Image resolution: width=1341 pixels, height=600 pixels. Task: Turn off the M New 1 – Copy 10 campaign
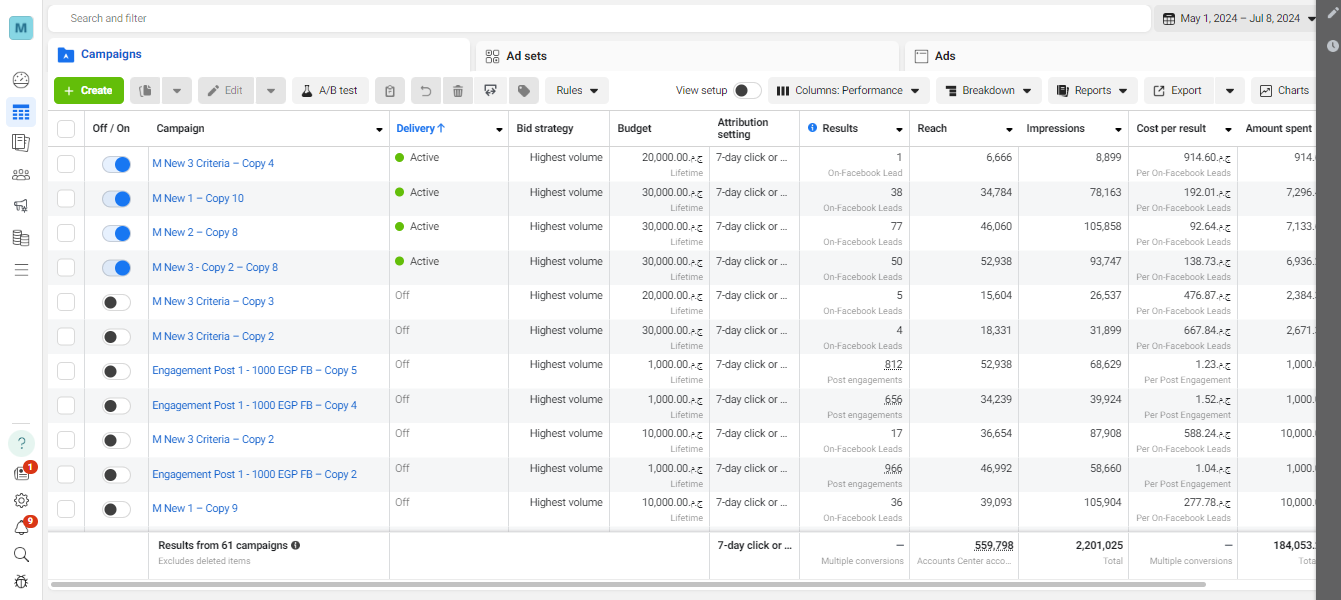tap(117, 199)
